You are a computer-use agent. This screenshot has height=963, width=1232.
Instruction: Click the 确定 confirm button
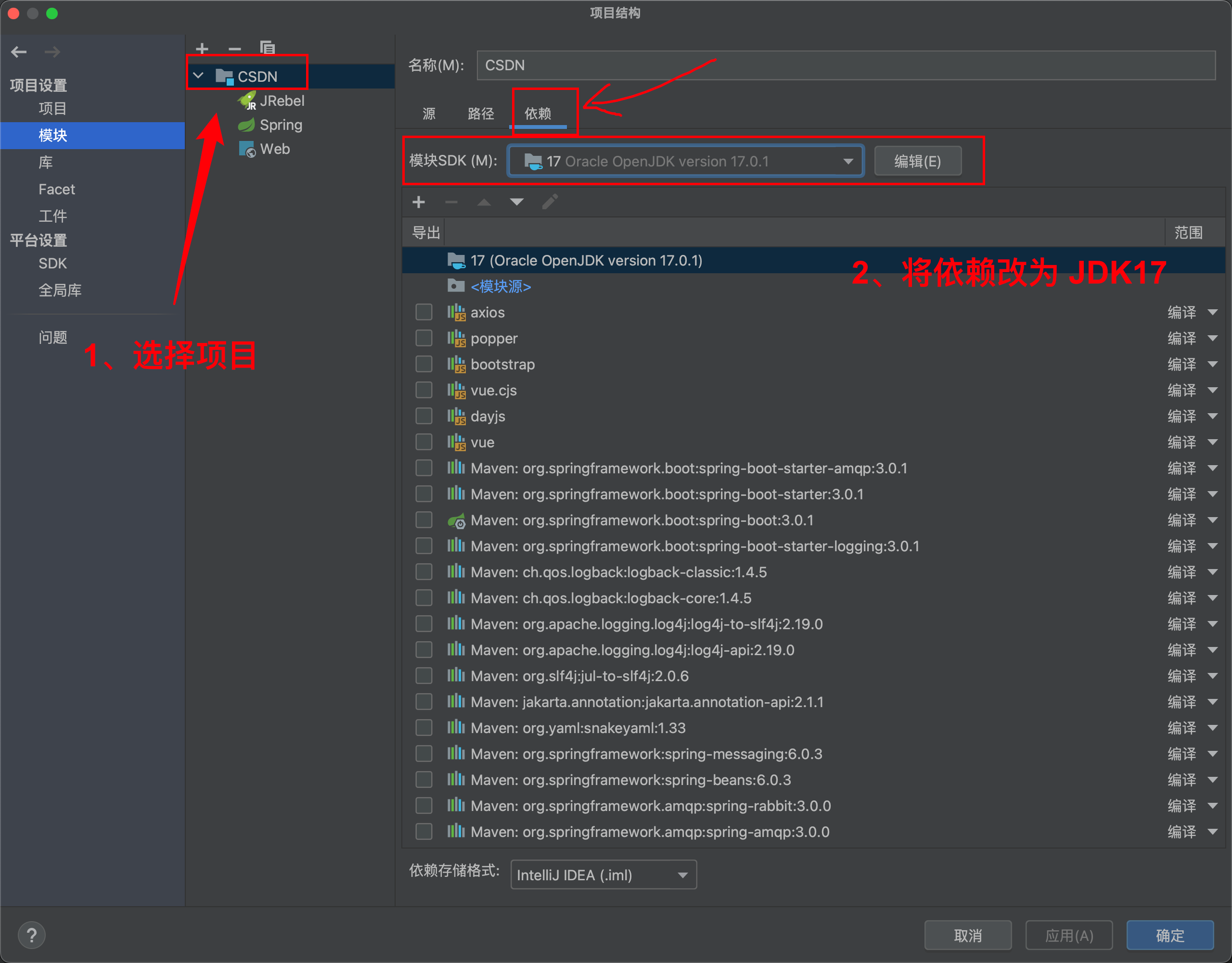point(1170,936)
